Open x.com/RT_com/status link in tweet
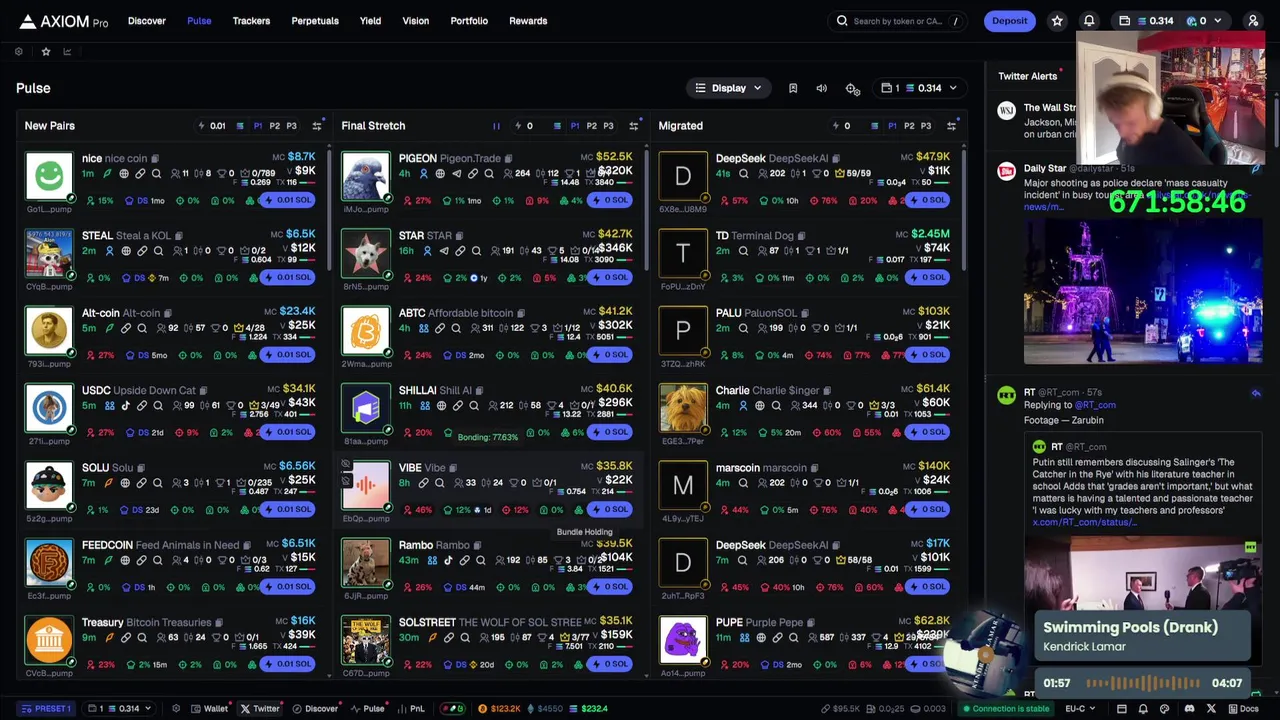Viewport: 1280px width, 720px height. (1085, 522)
